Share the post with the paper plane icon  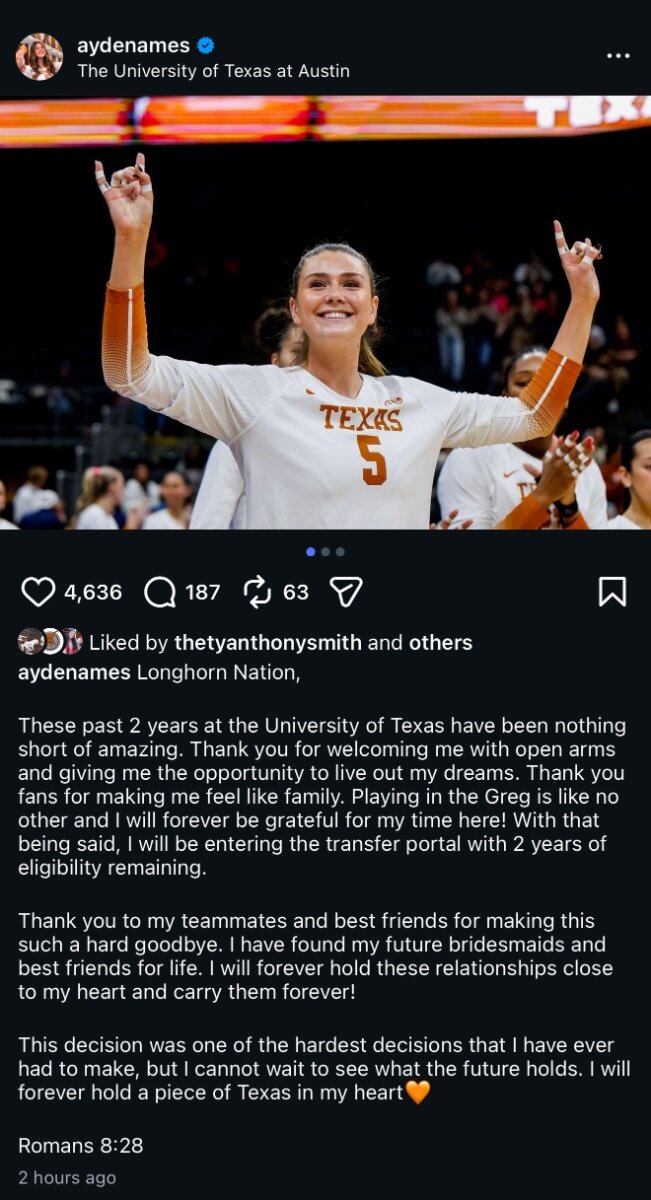click(345, 592)
